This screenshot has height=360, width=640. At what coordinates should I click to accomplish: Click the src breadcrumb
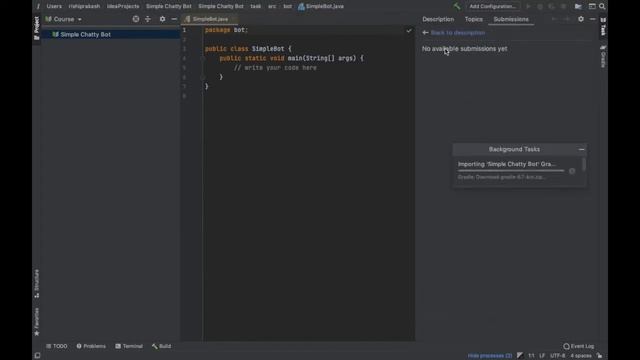pyautogui.click(x=272, y=6)
